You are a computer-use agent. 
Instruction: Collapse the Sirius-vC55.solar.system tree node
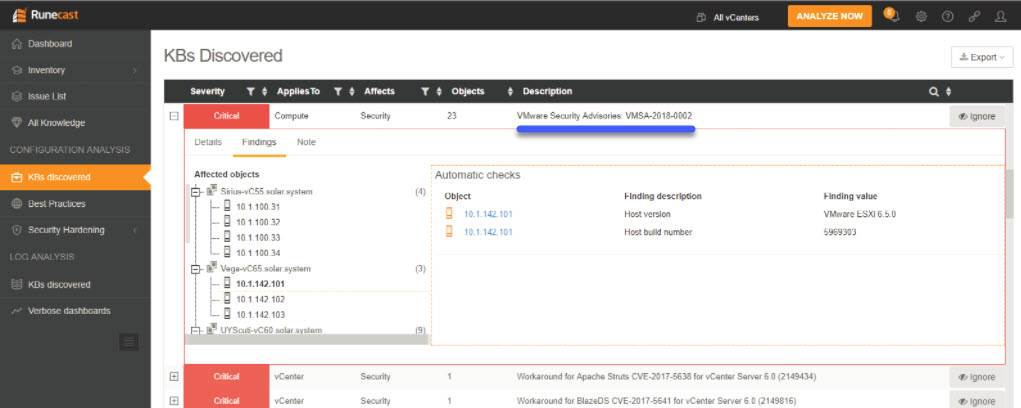(195, 191)
